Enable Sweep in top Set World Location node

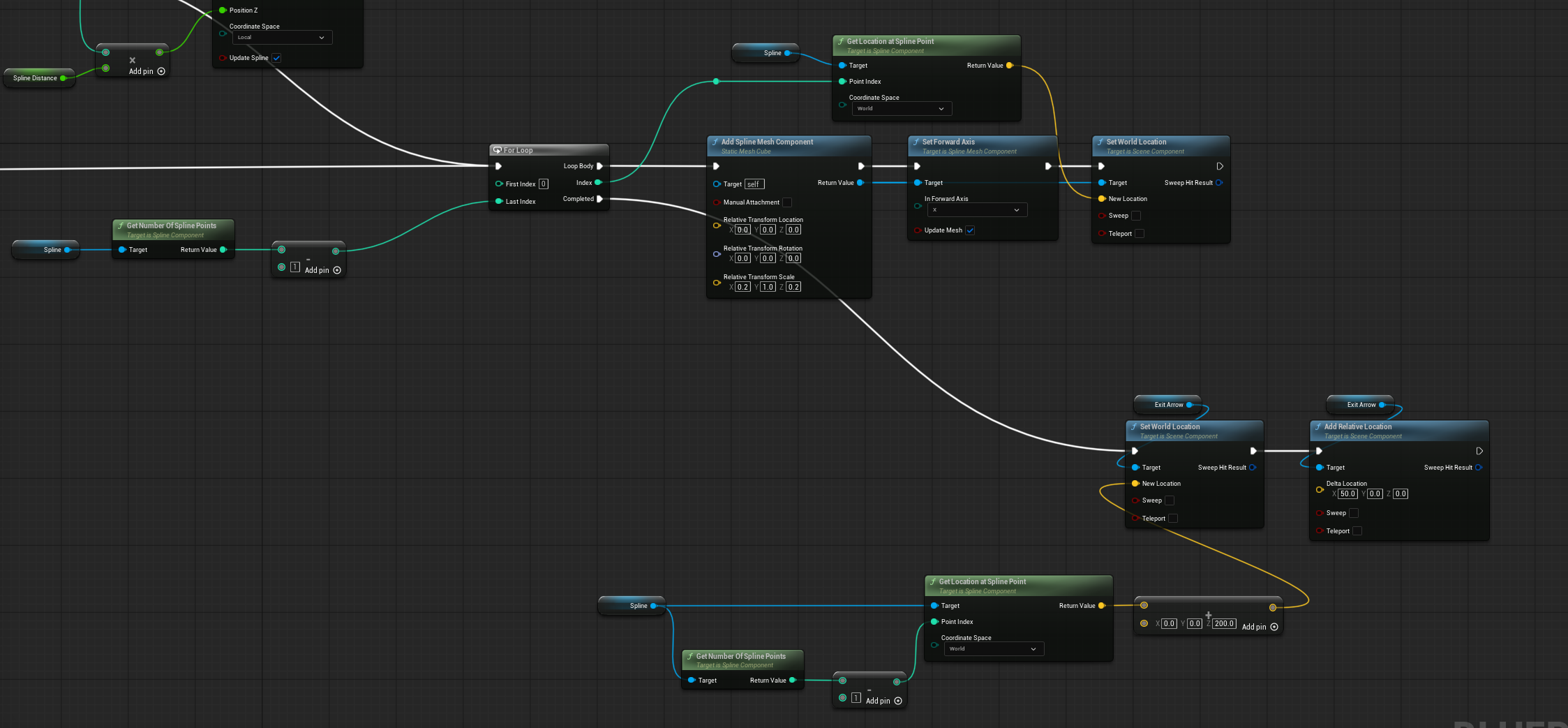1136,216
